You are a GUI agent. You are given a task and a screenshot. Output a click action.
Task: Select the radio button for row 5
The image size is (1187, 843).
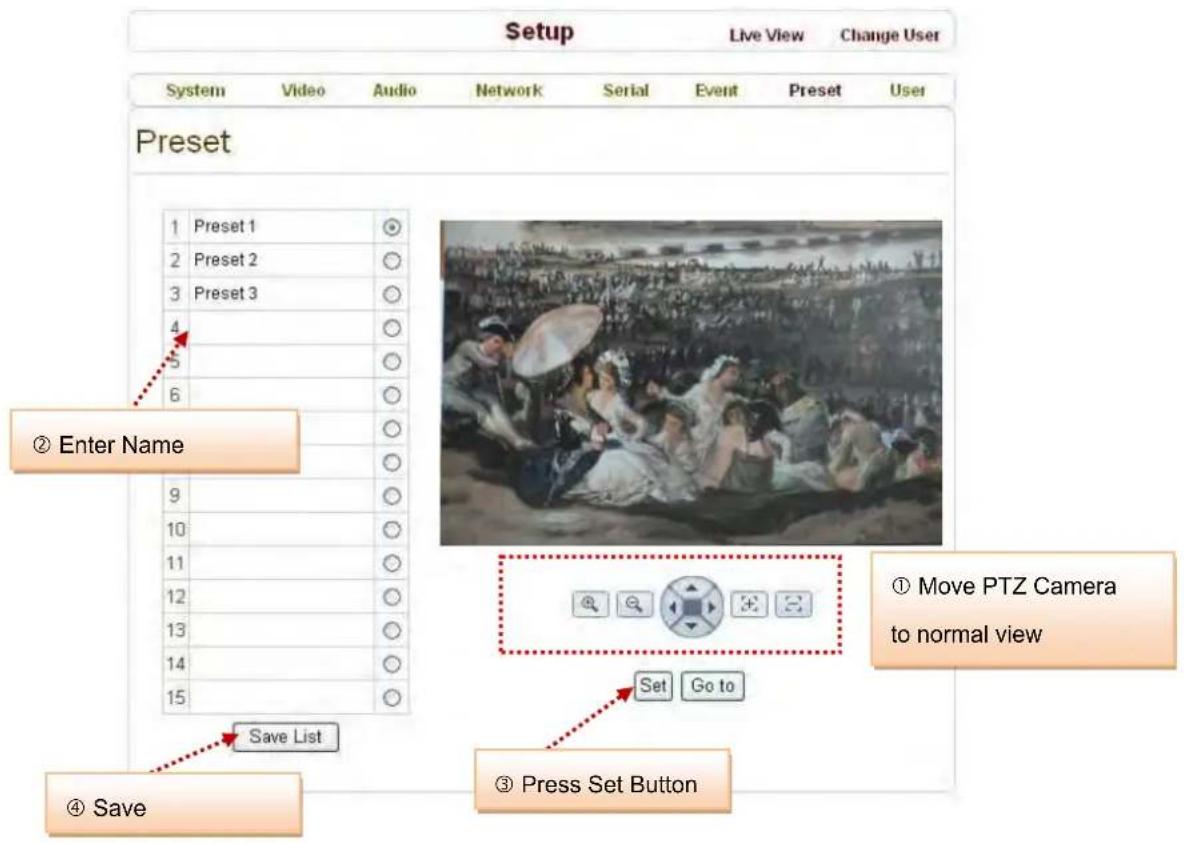391,362
